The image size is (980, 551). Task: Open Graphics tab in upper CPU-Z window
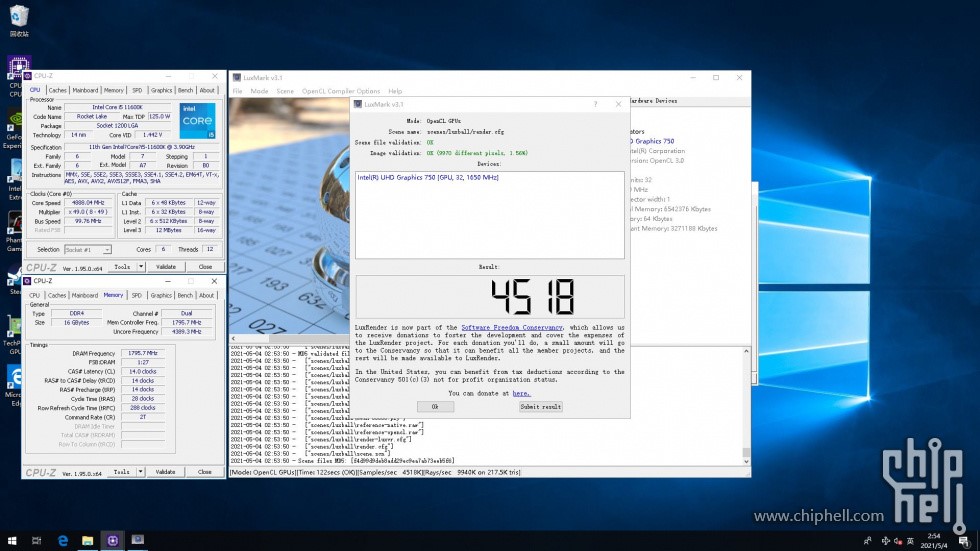161,90
